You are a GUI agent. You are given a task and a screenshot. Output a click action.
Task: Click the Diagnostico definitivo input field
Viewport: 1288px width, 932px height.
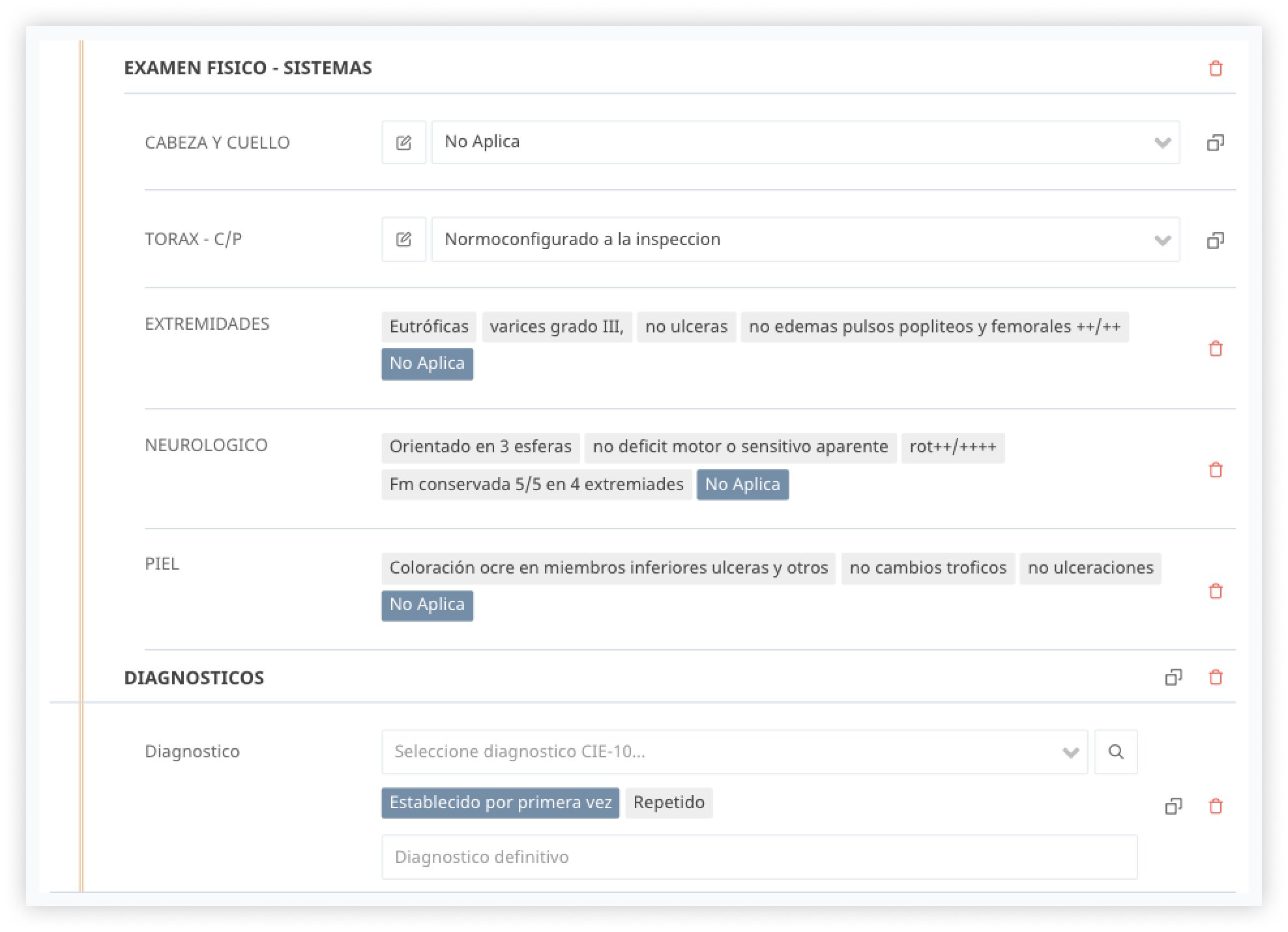point(759,857)
